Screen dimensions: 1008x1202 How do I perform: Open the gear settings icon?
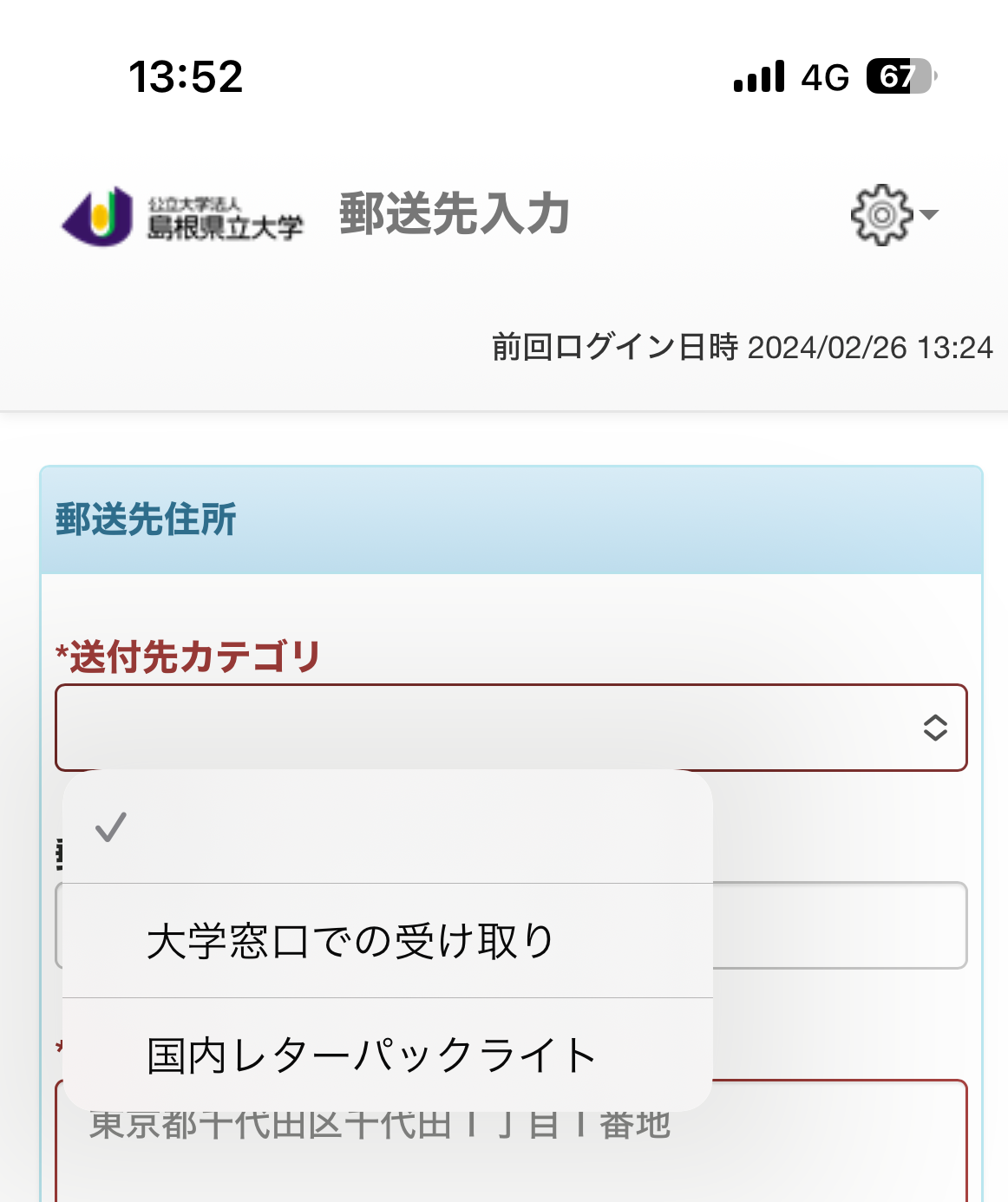[x=881, y=214]
